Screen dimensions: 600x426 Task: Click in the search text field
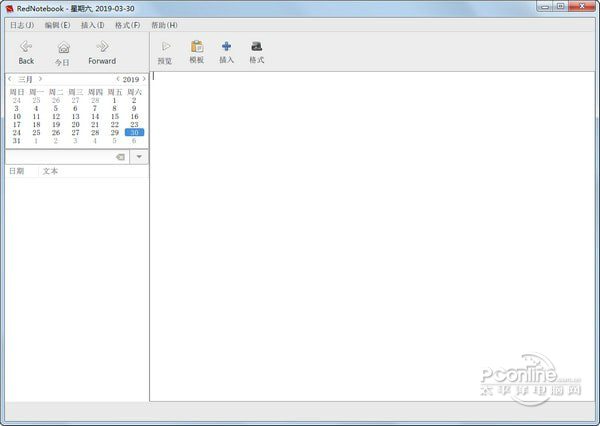pyautogui.click(x=60, y=157)
